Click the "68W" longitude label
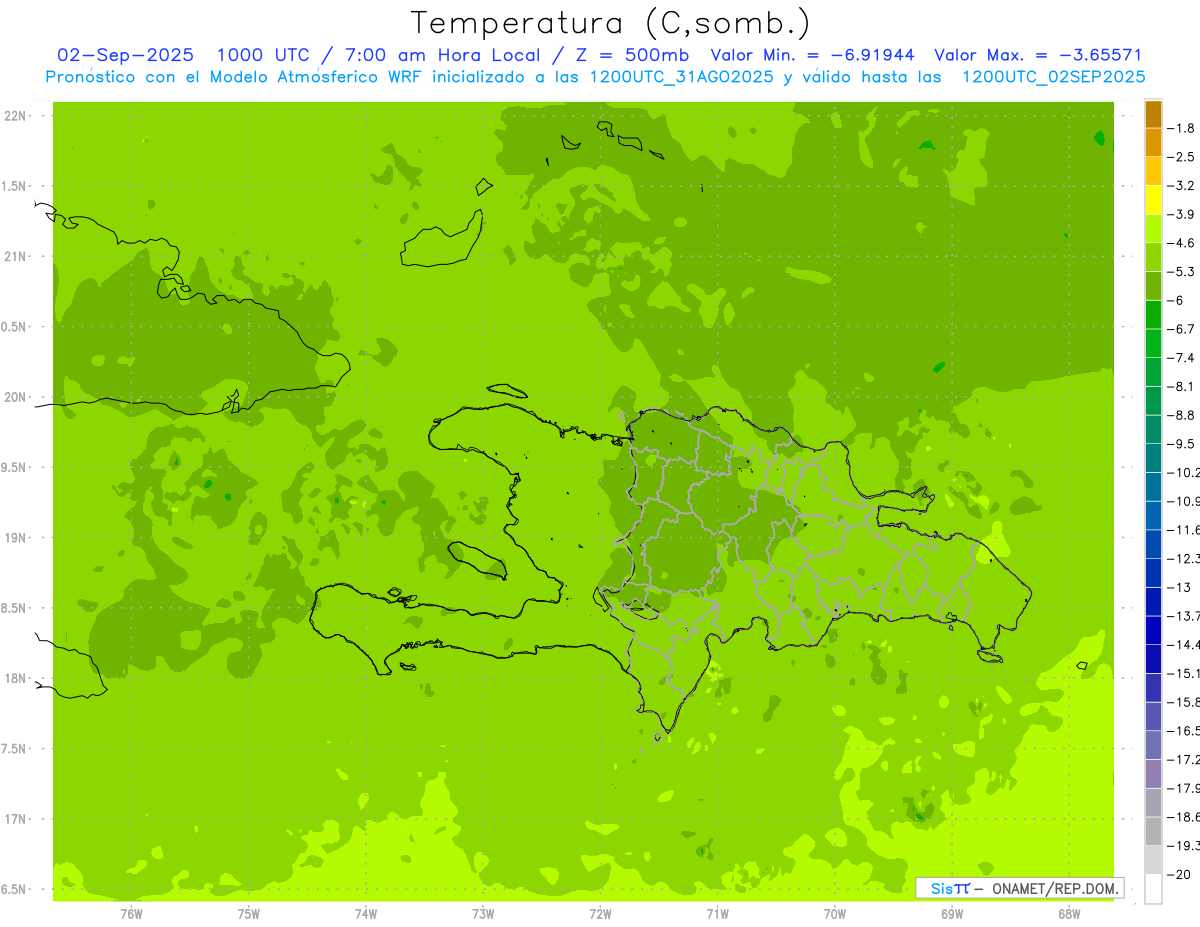The width and height of the screenshot is (1200, 927). coord(1069,913)
